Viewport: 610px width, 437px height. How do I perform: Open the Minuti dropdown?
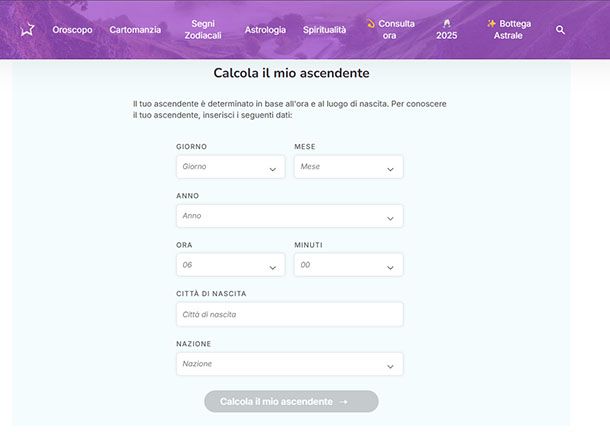348,265
